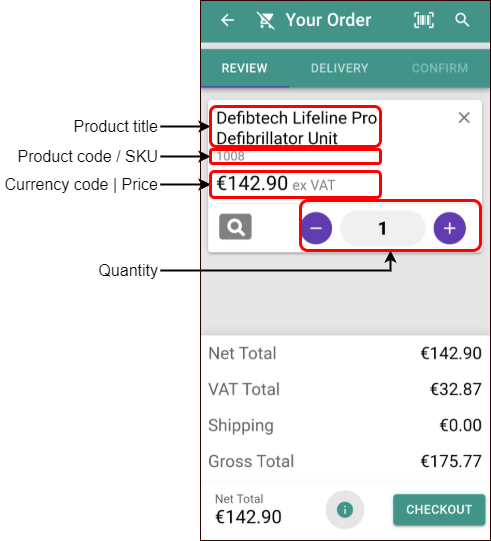The width and height of the screenshot is (491, 541).
Task: Switch to the Confirm tab
Action: click(x=440, y=68)
